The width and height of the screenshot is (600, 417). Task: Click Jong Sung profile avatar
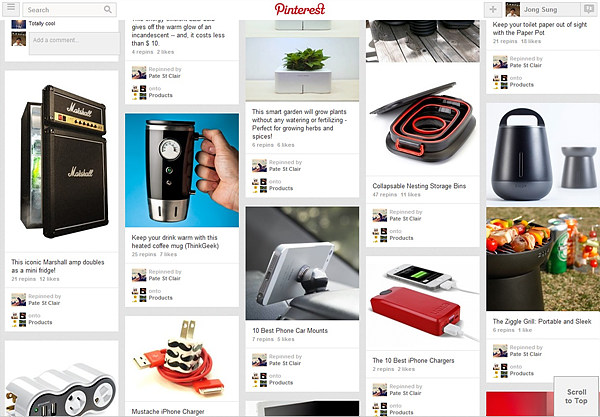(x=512, y=10)
